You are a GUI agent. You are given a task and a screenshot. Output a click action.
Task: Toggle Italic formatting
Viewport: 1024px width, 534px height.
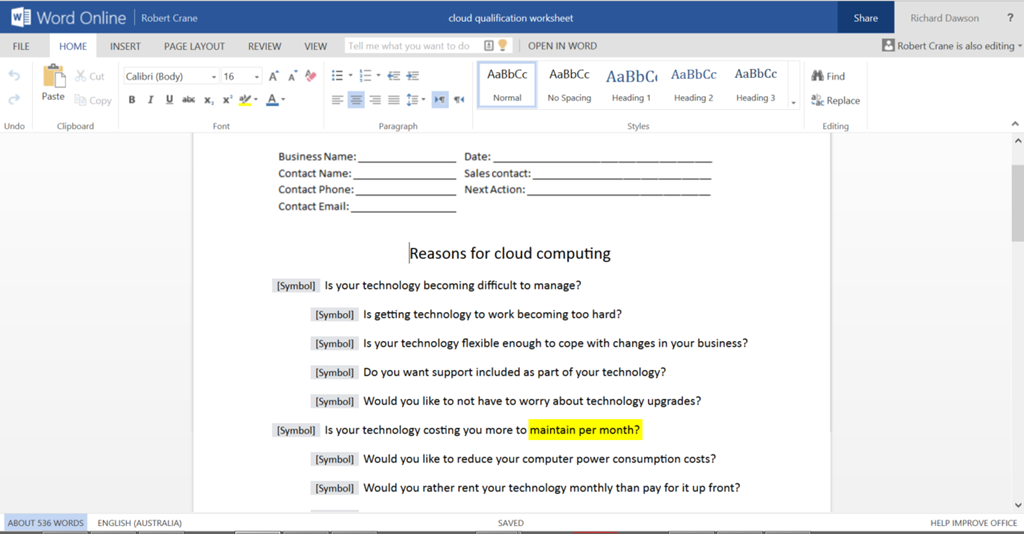tap(150, 100)
